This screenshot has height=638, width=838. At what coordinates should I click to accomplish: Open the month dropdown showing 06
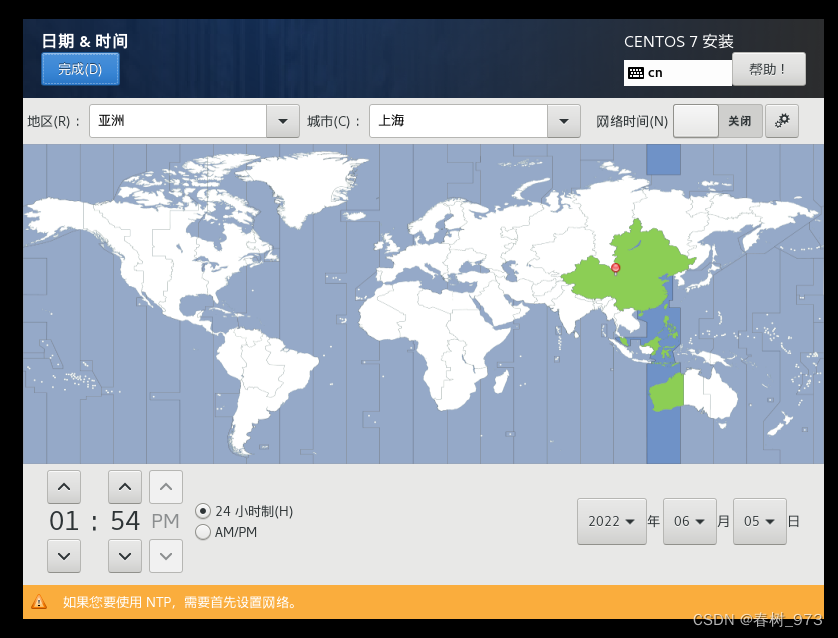coord(689,521)
